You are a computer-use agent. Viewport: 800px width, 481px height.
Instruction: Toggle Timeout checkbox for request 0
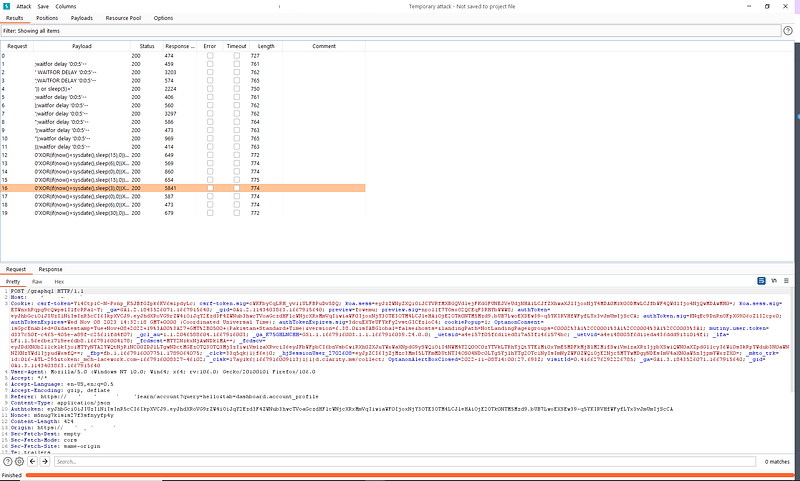(236, 56)
